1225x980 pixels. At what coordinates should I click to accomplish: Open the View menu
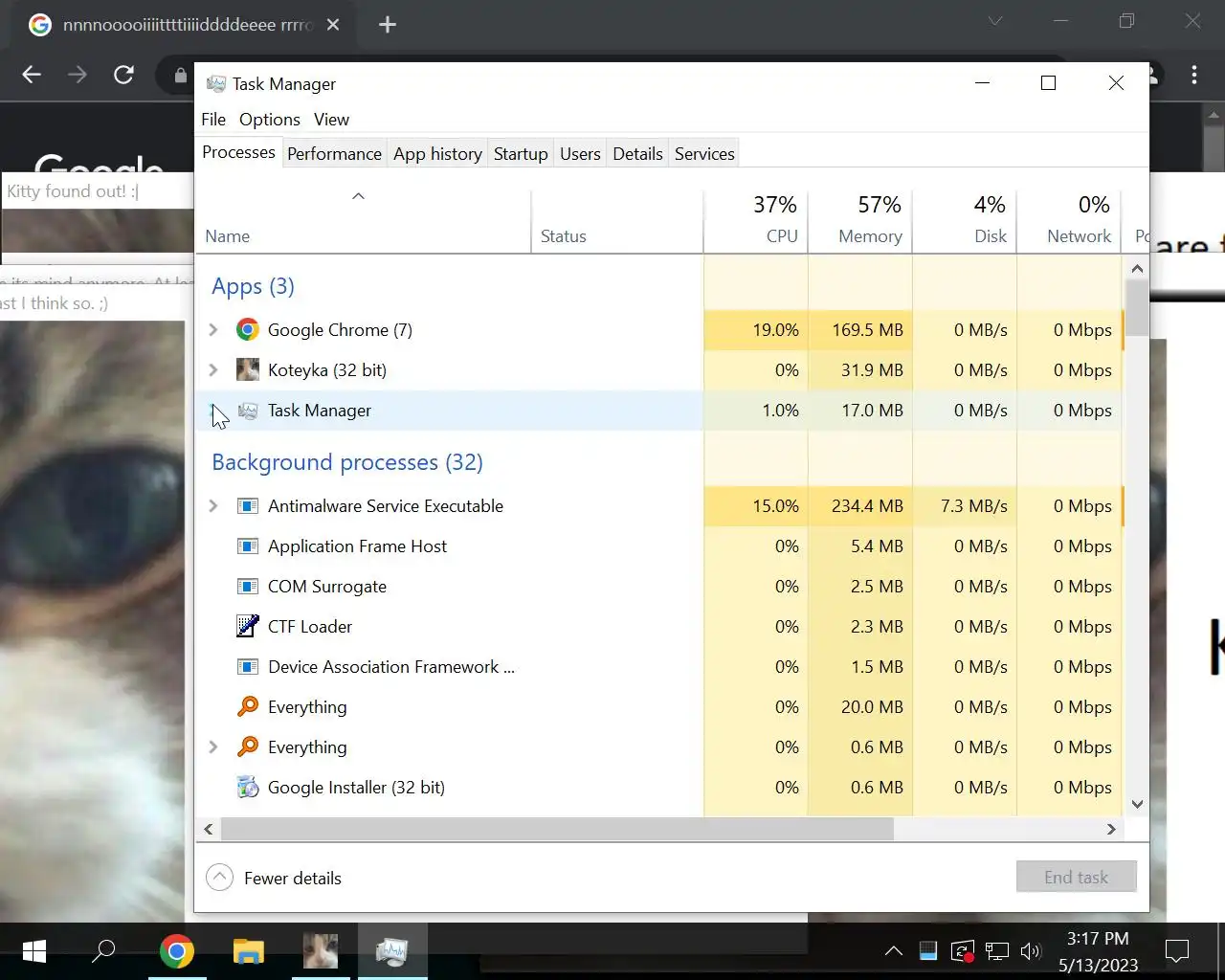pos(331,120)
